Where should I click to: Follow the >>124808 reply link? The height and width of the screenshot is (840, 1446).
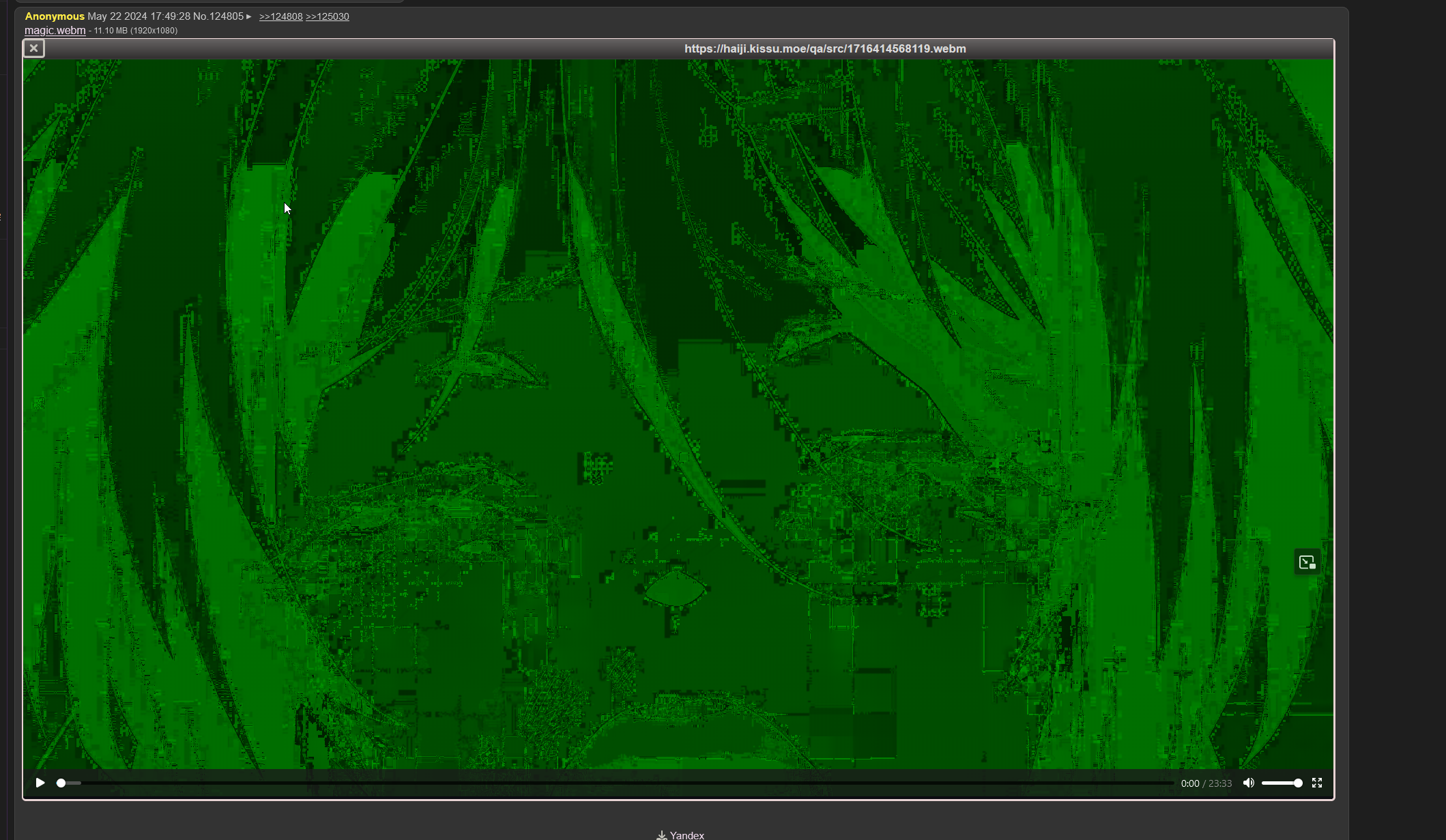pos(280,16)
